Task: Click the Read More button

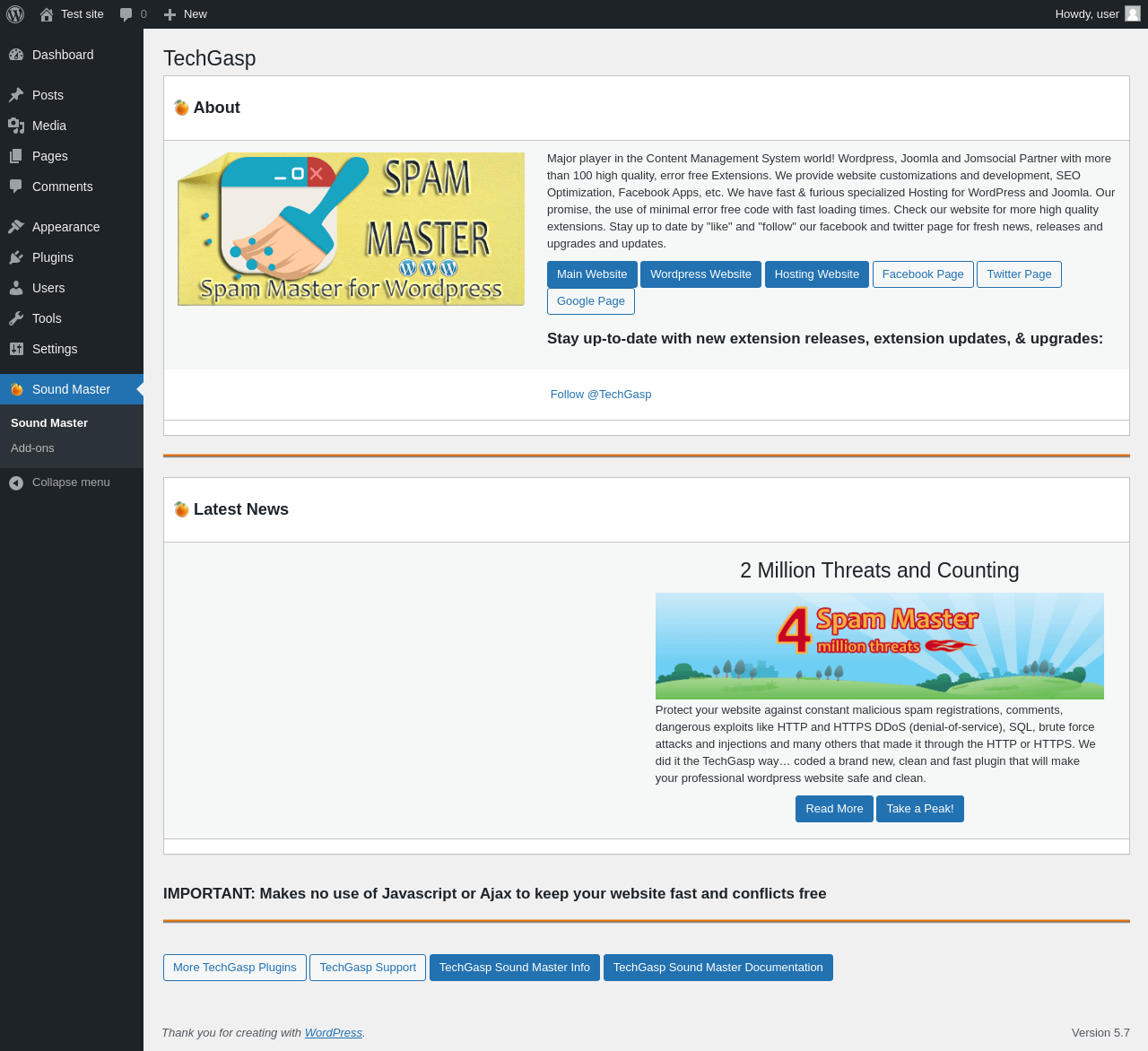Action: 834,809
